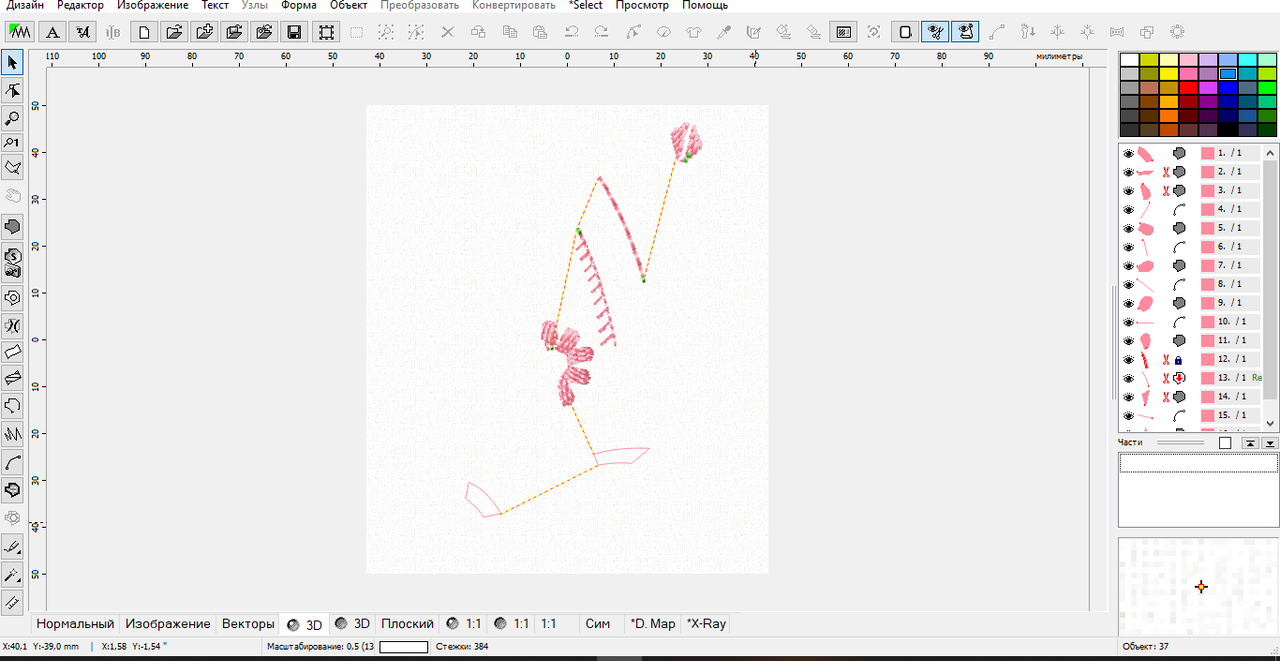Switch to the D. Map view tab
This screenshot has width=1280, height=661.
(x=652, y=624)
